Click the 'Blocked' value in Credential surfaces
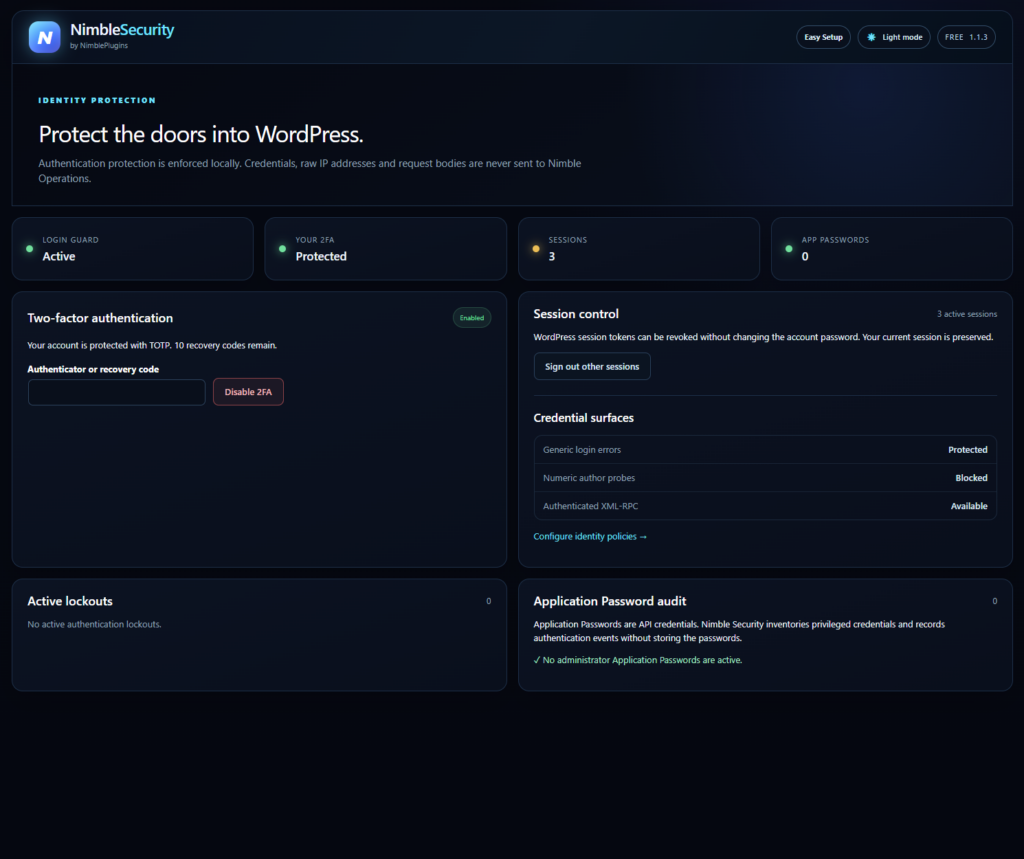The height and width of the screenshot is (859, 1024). tap(971, 478)
